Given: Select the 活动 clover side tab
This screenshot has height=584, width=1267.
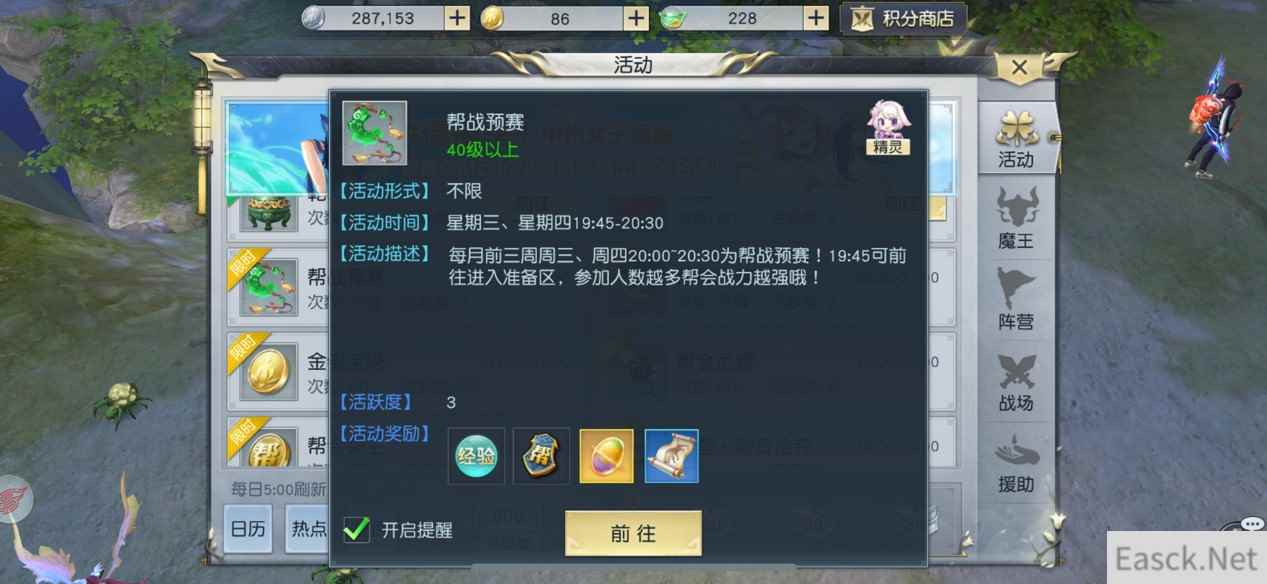Looking at the screenshot, I should (x=1016, y=138).
